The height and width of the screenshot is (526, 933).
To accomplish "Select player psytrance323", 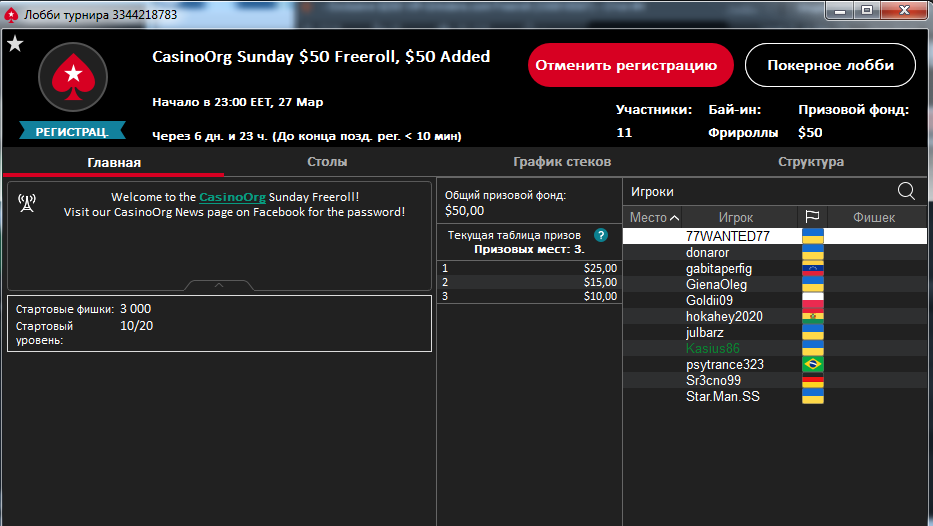I will tap(775, 364).
